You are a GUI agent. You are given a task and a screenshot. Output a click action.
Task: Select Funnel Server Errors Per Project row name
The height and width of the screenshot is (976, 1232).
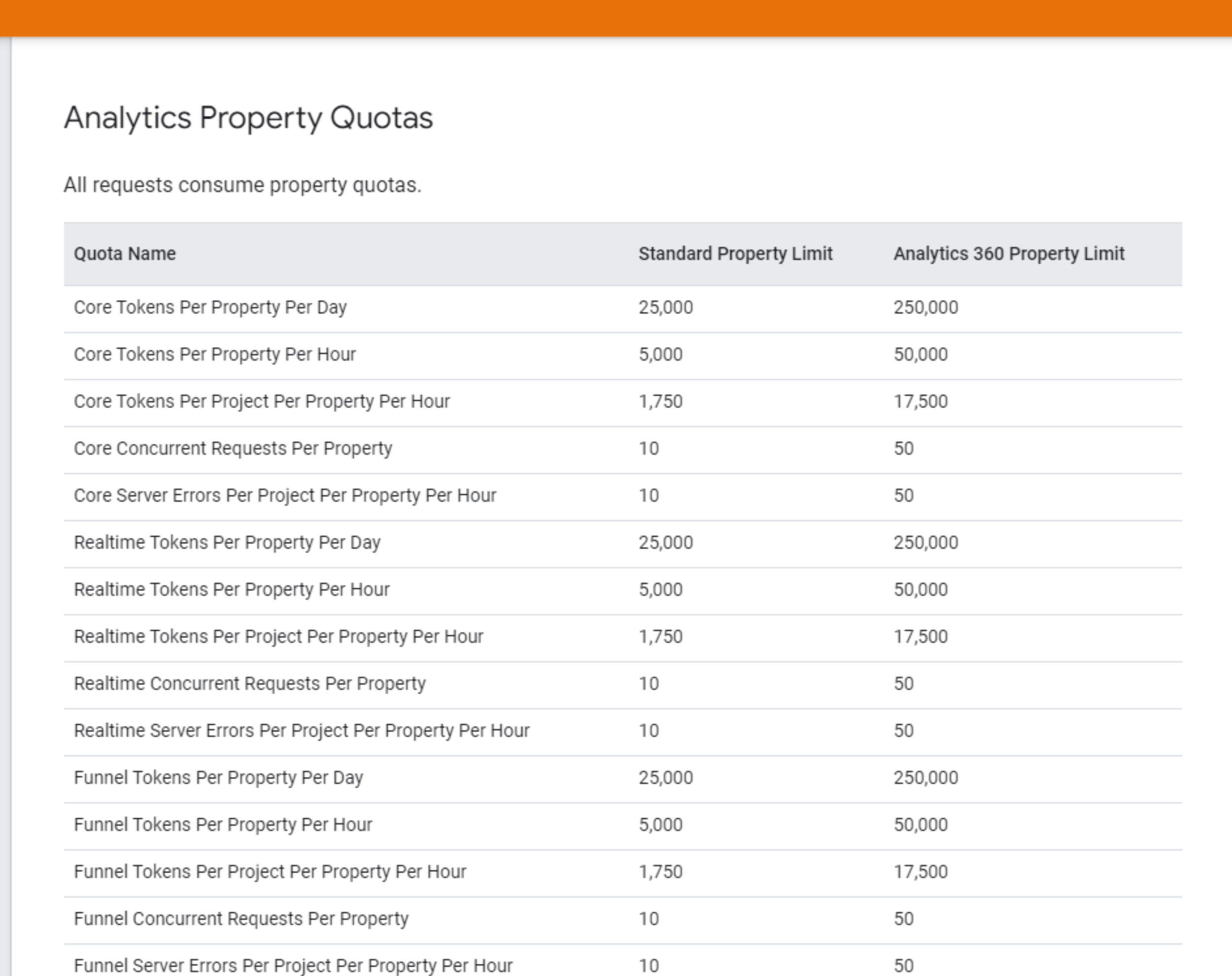[x=294, y=966]
